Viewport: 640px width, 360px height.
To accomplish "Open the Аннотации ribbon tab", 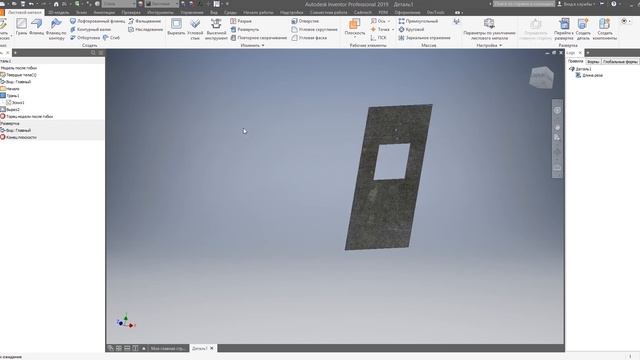I will click(x=104, y=12).
